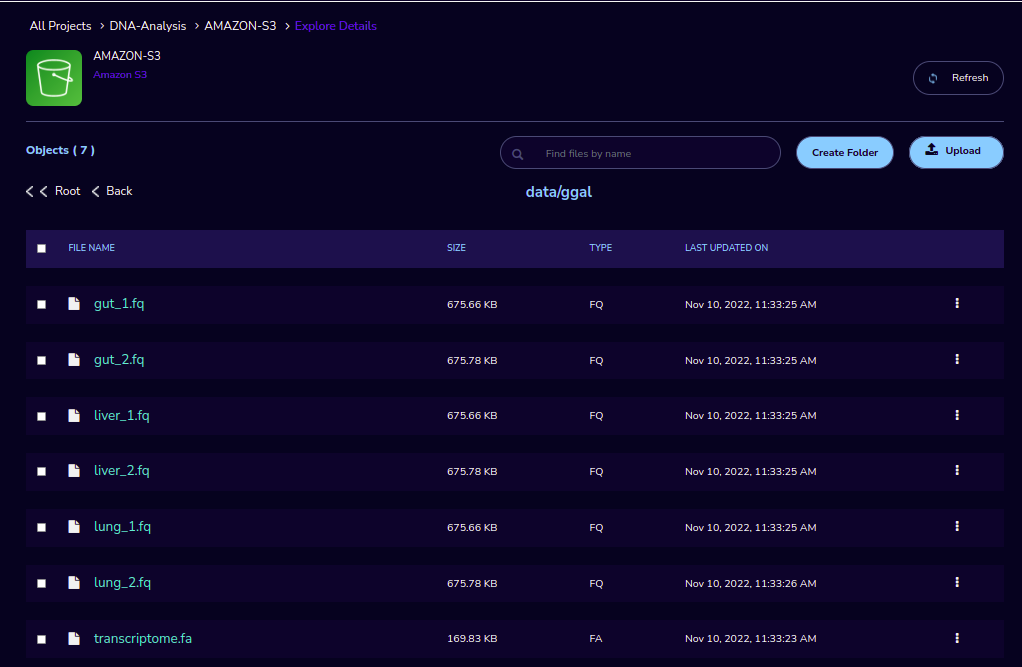Open the liver_1.fq file name
1022x667 pixels.
[x=121, y=415]
